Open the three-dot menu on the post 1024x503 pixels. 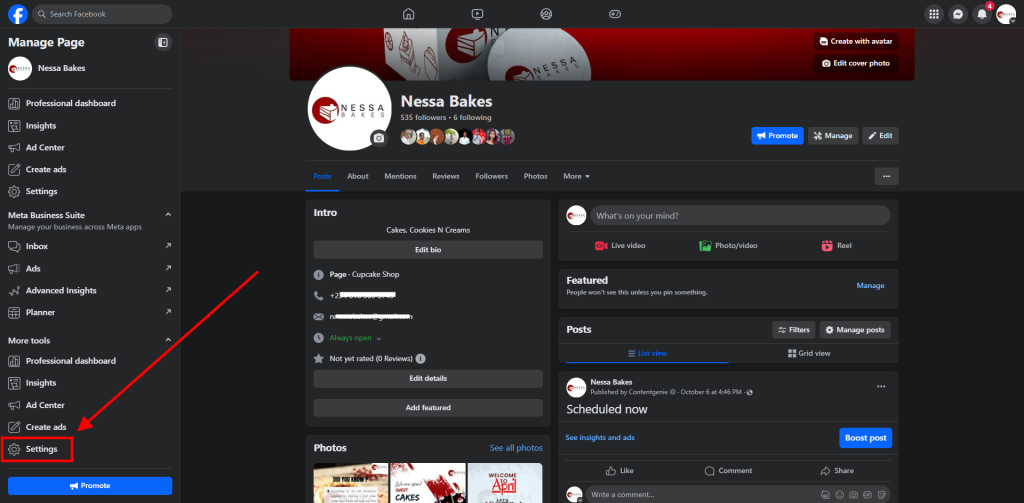881,387
